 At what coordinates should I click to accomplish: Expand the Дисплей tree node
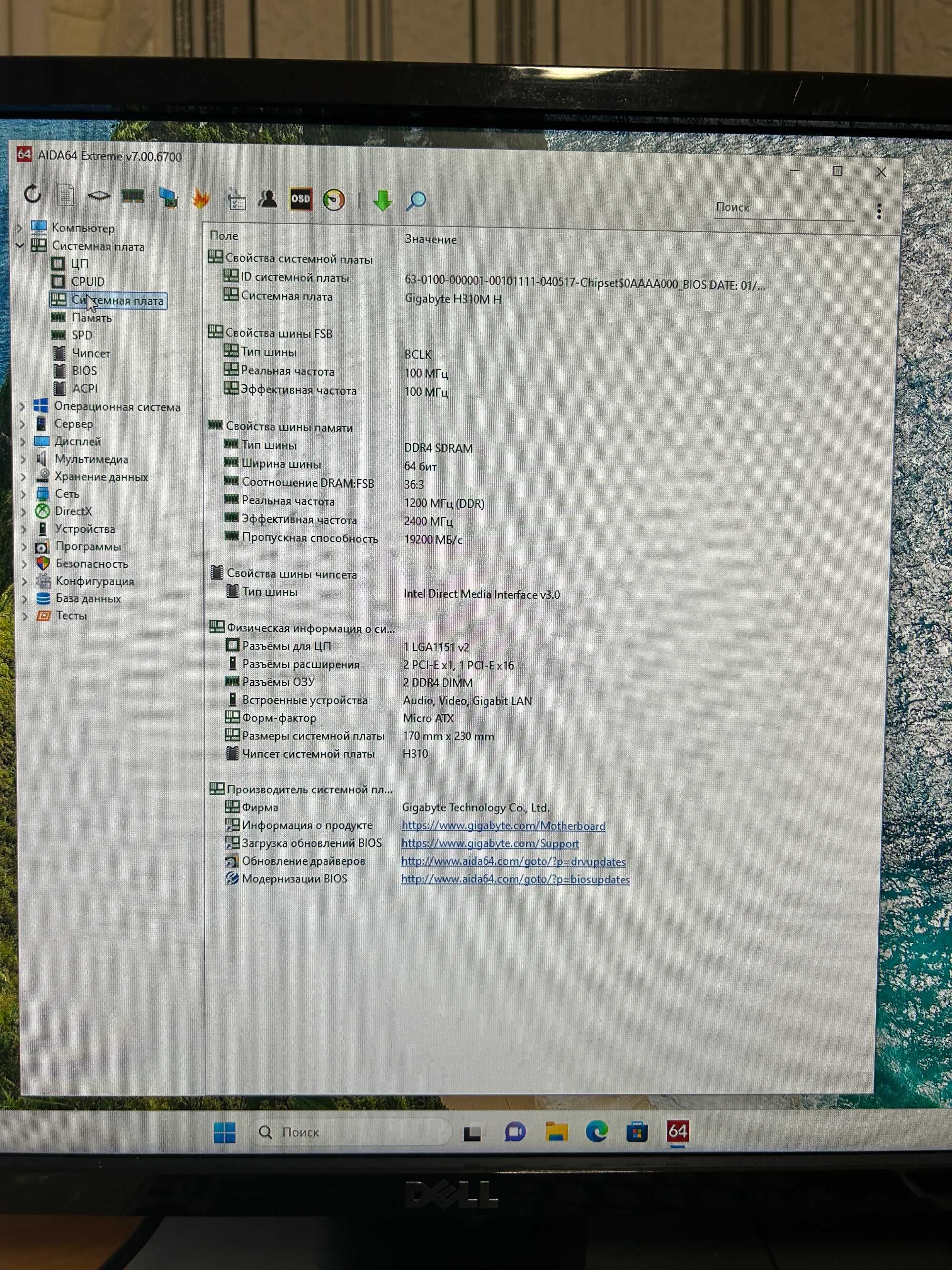tap(22, 441)
